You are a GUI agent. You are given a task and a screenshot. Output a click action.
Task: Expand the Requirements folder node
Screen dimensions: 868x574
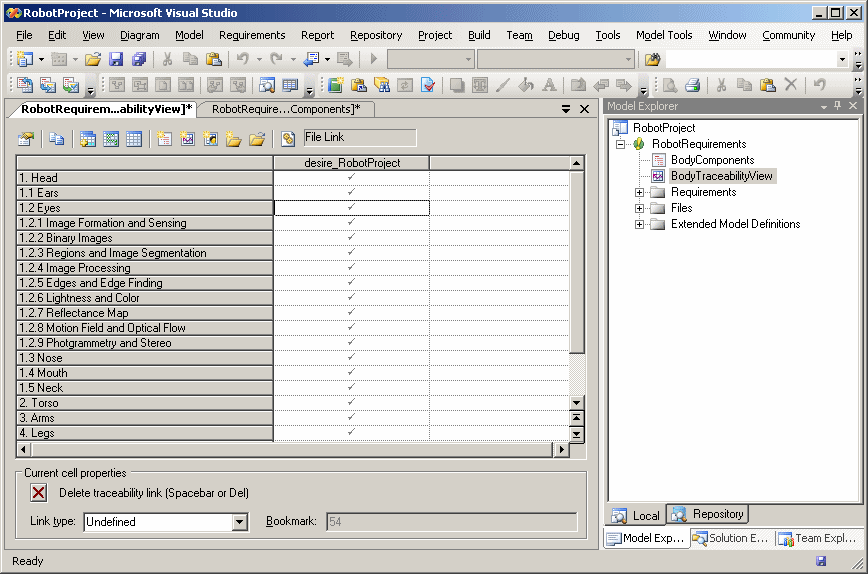coord(639,192)
